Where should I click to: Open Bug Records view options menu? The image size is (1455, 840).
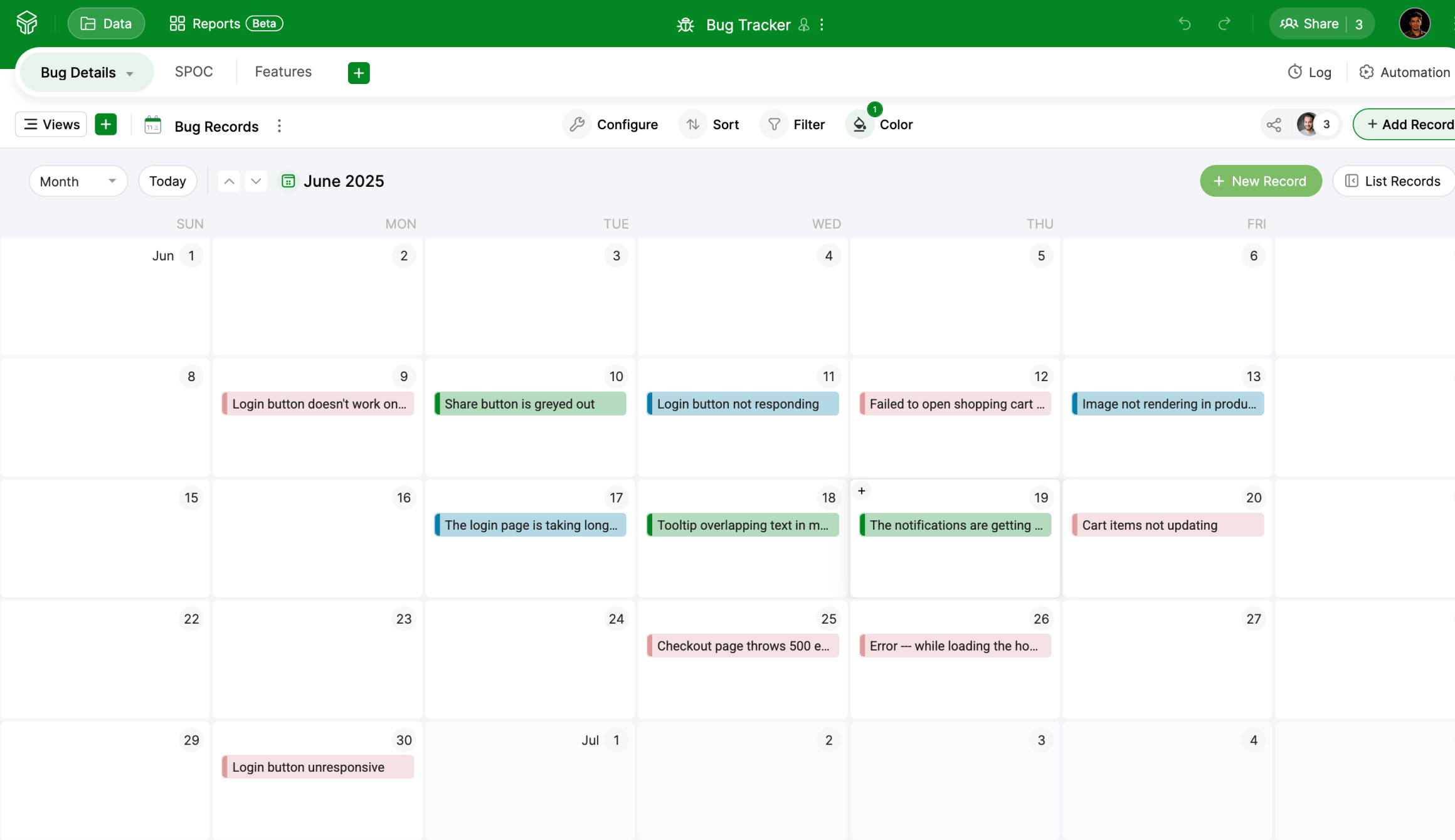pyautogui.click(x=279, y=126)
